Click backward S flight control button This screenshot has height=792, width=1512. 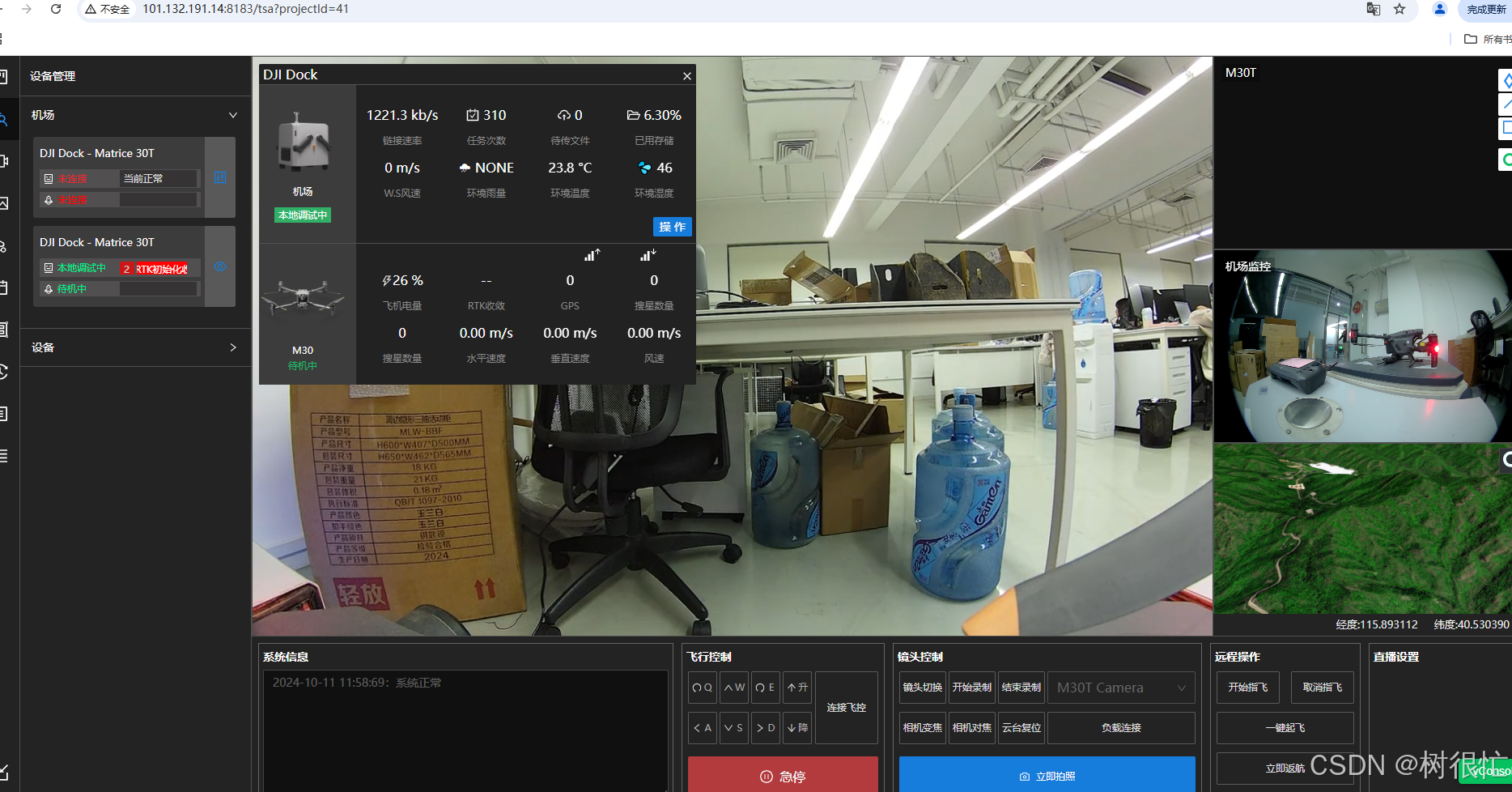(x=734, y=727)
